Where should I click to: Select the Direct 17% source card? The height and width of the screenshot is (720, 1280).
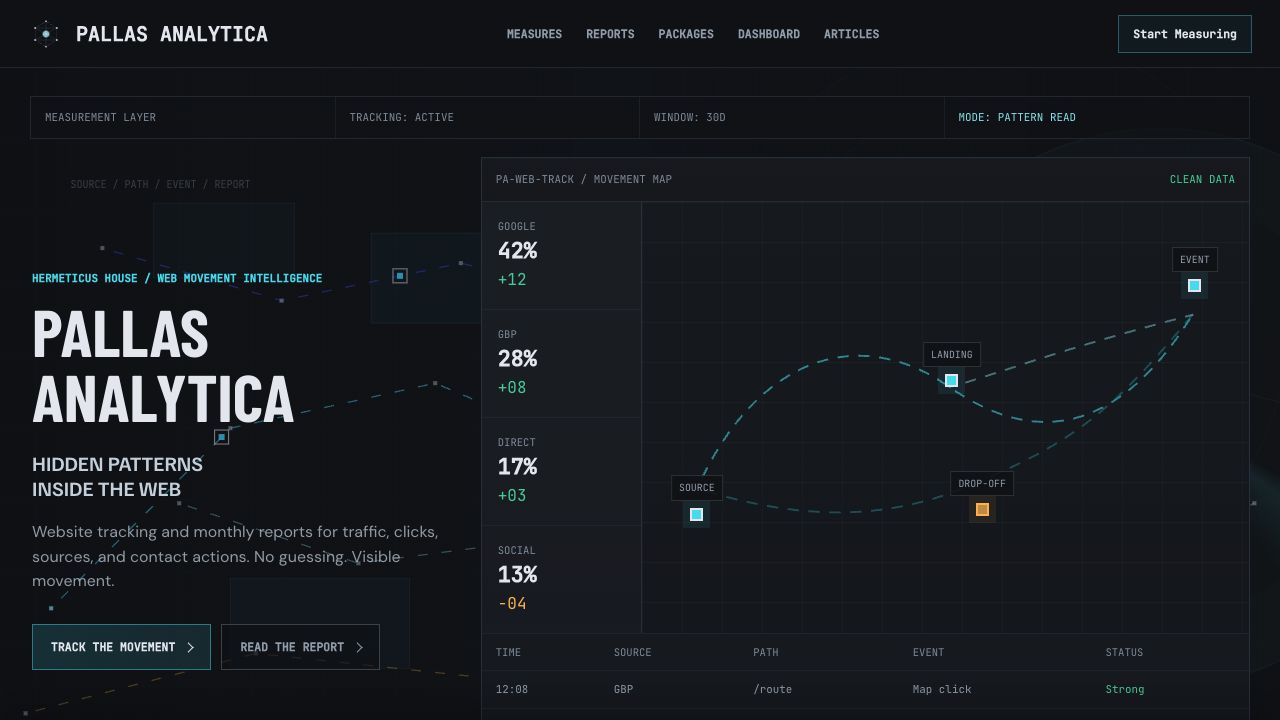click(561, 471)
